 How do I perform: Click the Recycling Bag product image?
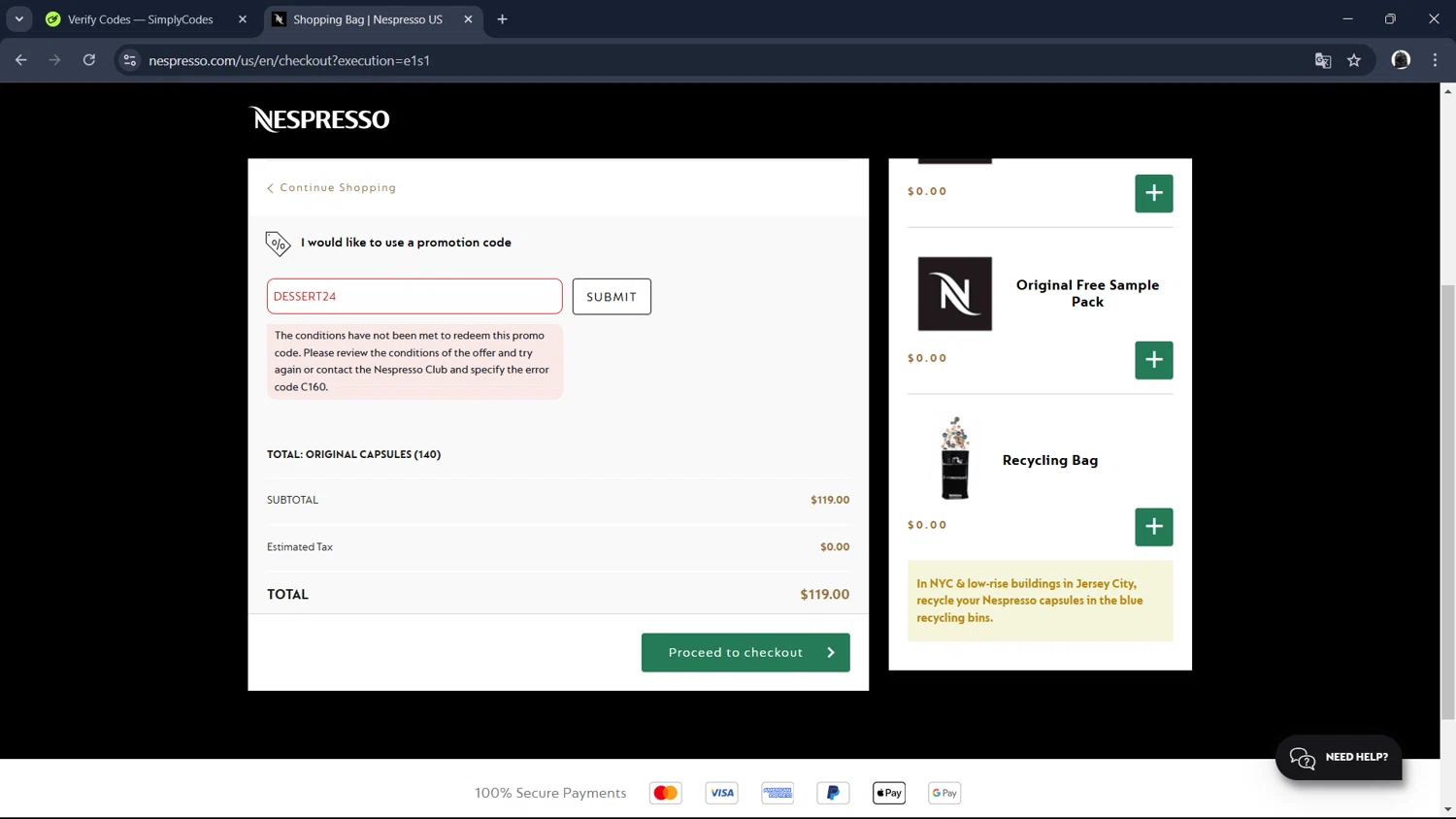tap(955, 458)
